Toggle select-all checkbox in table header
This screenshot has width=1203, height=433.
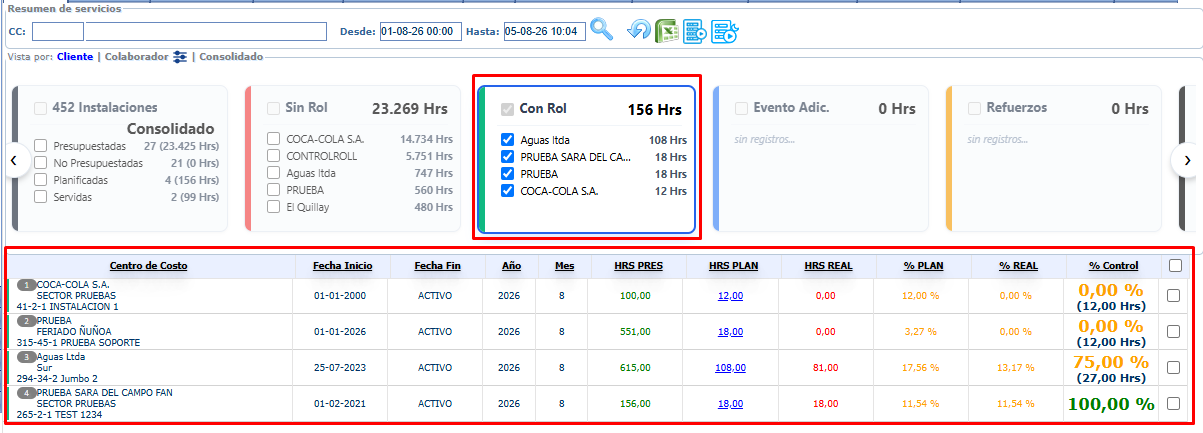(1175, 265)
